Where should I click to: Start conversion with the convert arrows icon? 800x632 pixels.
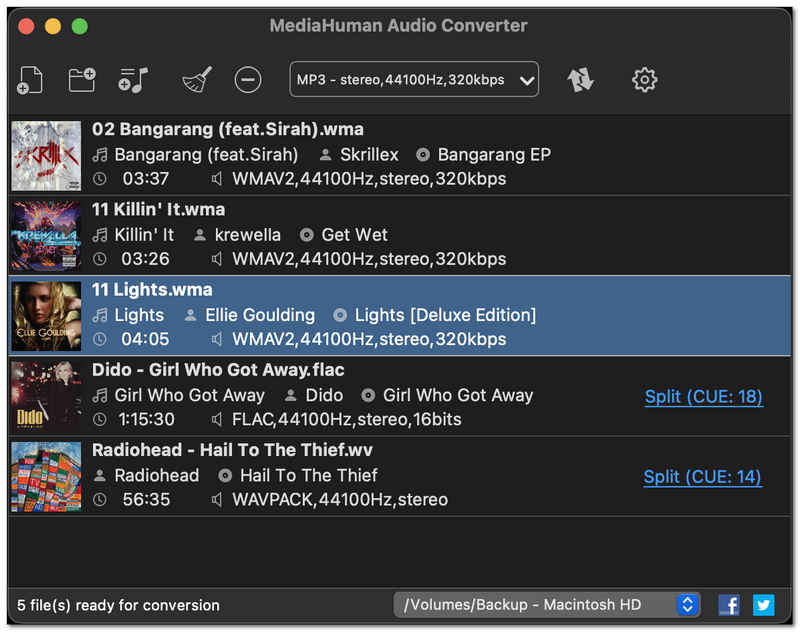580,80
